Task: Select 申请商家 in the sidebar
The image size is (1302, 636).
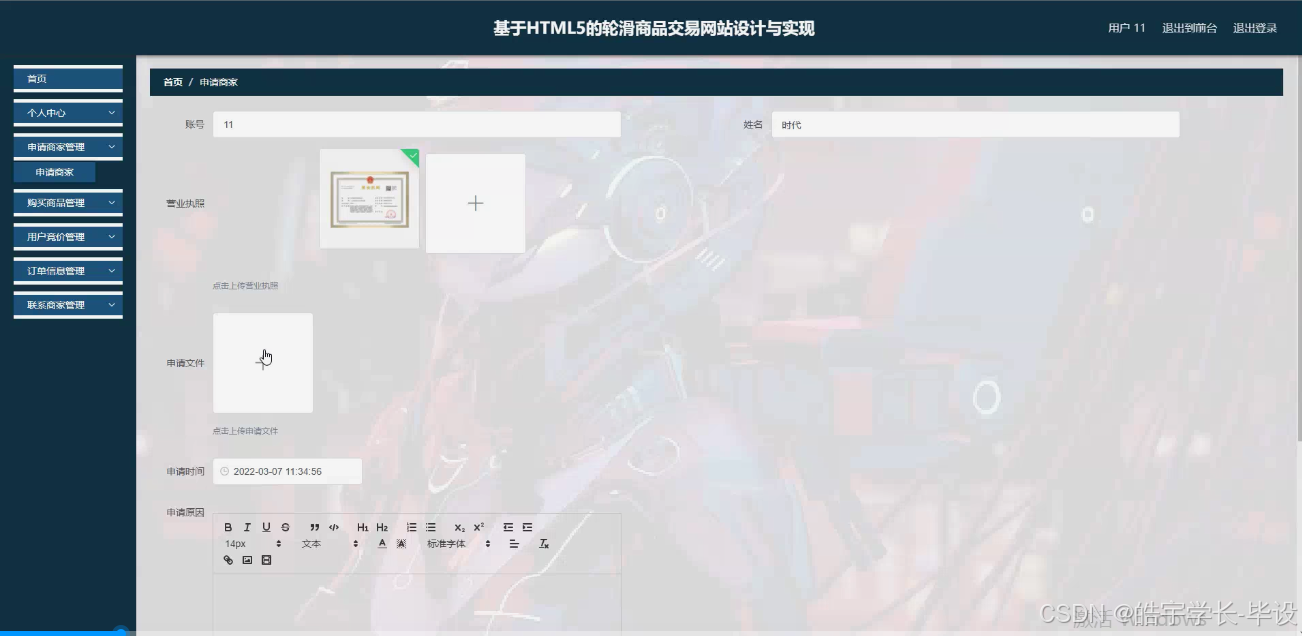Action: (55, 171)
